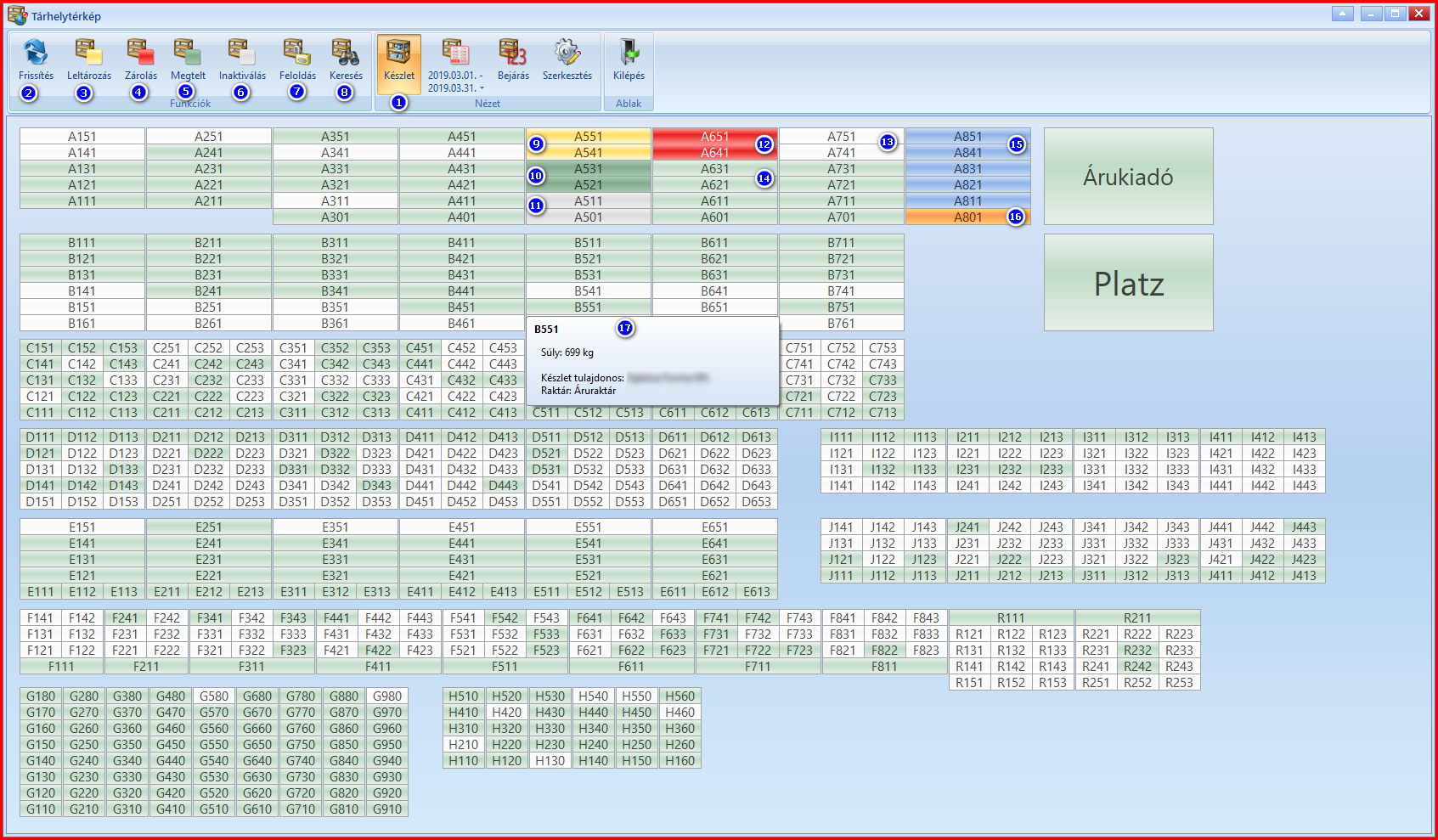Click storage cell B551
1438x840 pixels.
click(x=588, y=307)
